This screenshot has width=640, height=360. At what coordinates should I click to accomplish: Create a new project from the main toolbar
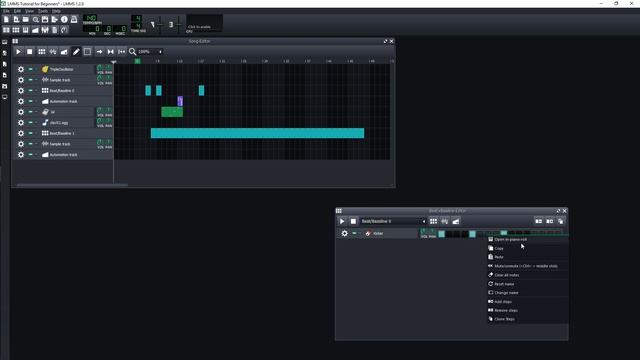pyautogui.click(x=6, y=19)
